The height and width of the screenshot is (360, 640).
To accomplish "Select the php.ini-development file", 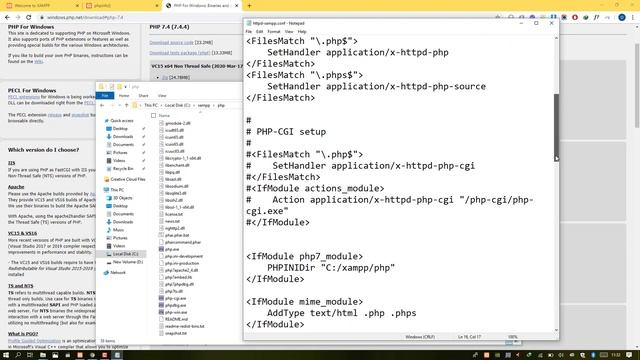I will click(x=184, y=256).
